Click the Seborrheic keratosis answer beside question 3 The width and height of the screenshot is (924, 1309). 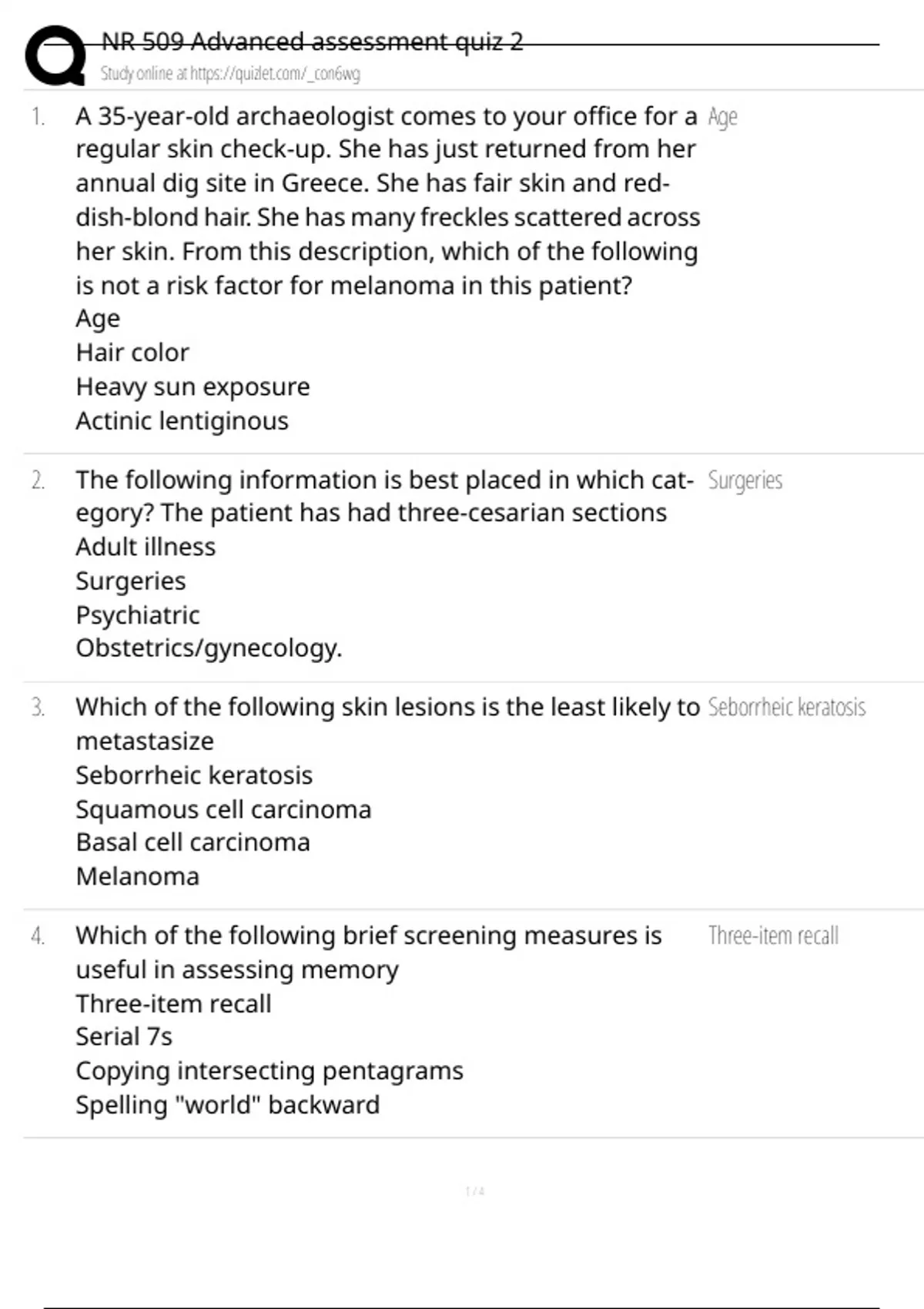(786, 707)
